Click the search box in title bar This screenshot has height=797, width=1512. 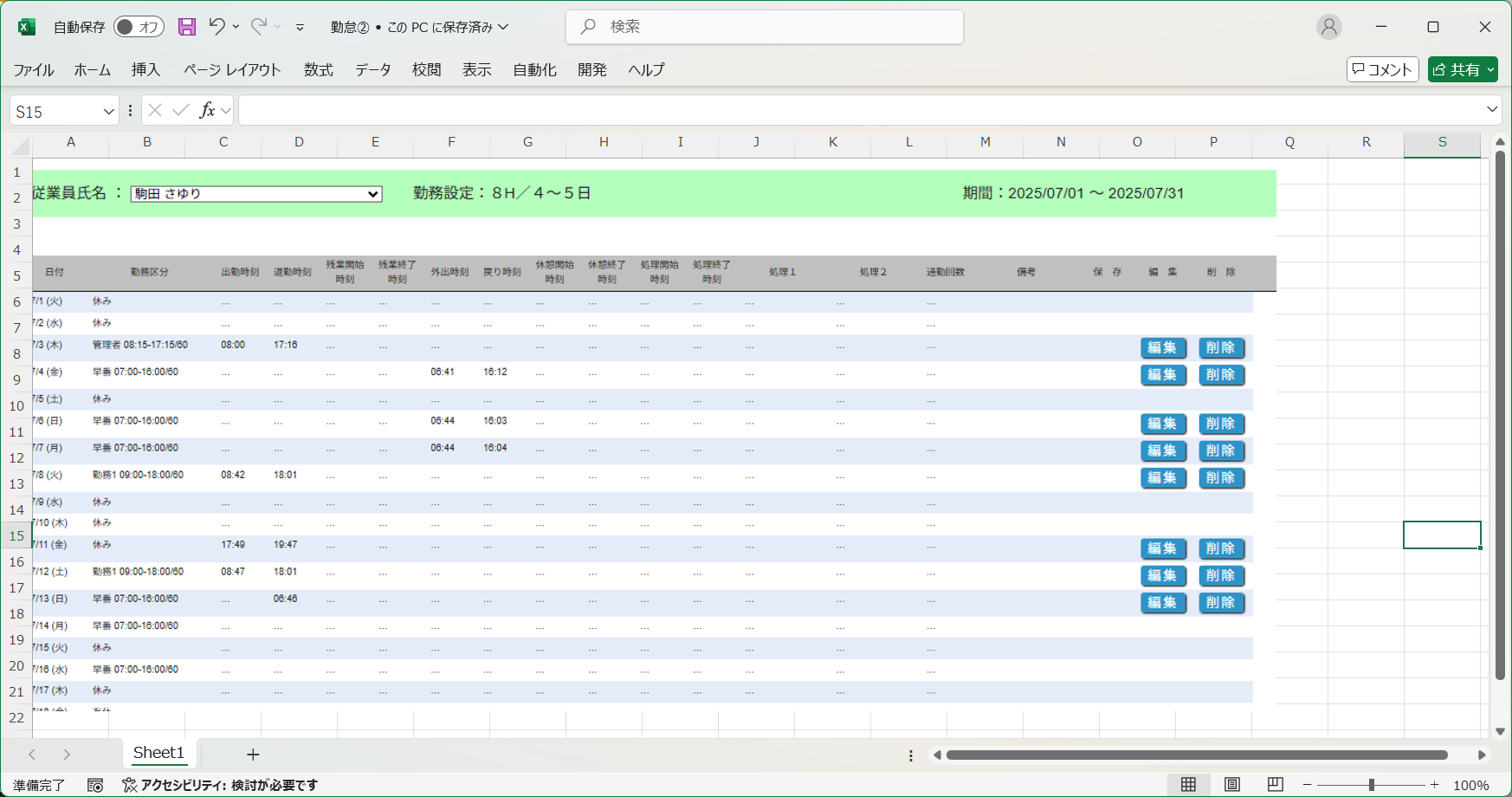click(765, 27)
